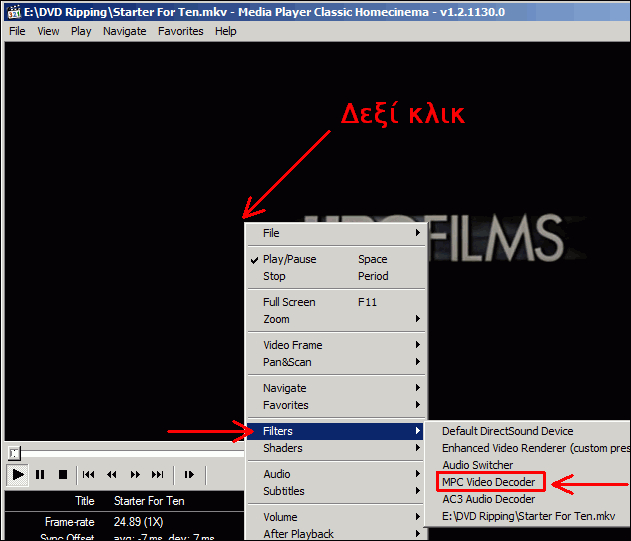The width and height of the screenshot is (631, 541).
Task: Expand the Volume submenu
Action: pyautogui.click(x=336, y=517)
